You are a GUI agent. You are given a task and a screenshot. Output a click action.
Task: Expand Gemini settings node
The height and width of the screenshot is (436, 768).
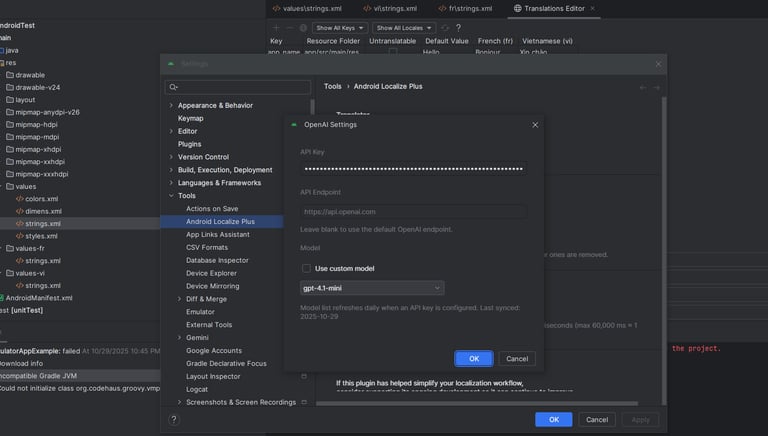coord(179,338)
